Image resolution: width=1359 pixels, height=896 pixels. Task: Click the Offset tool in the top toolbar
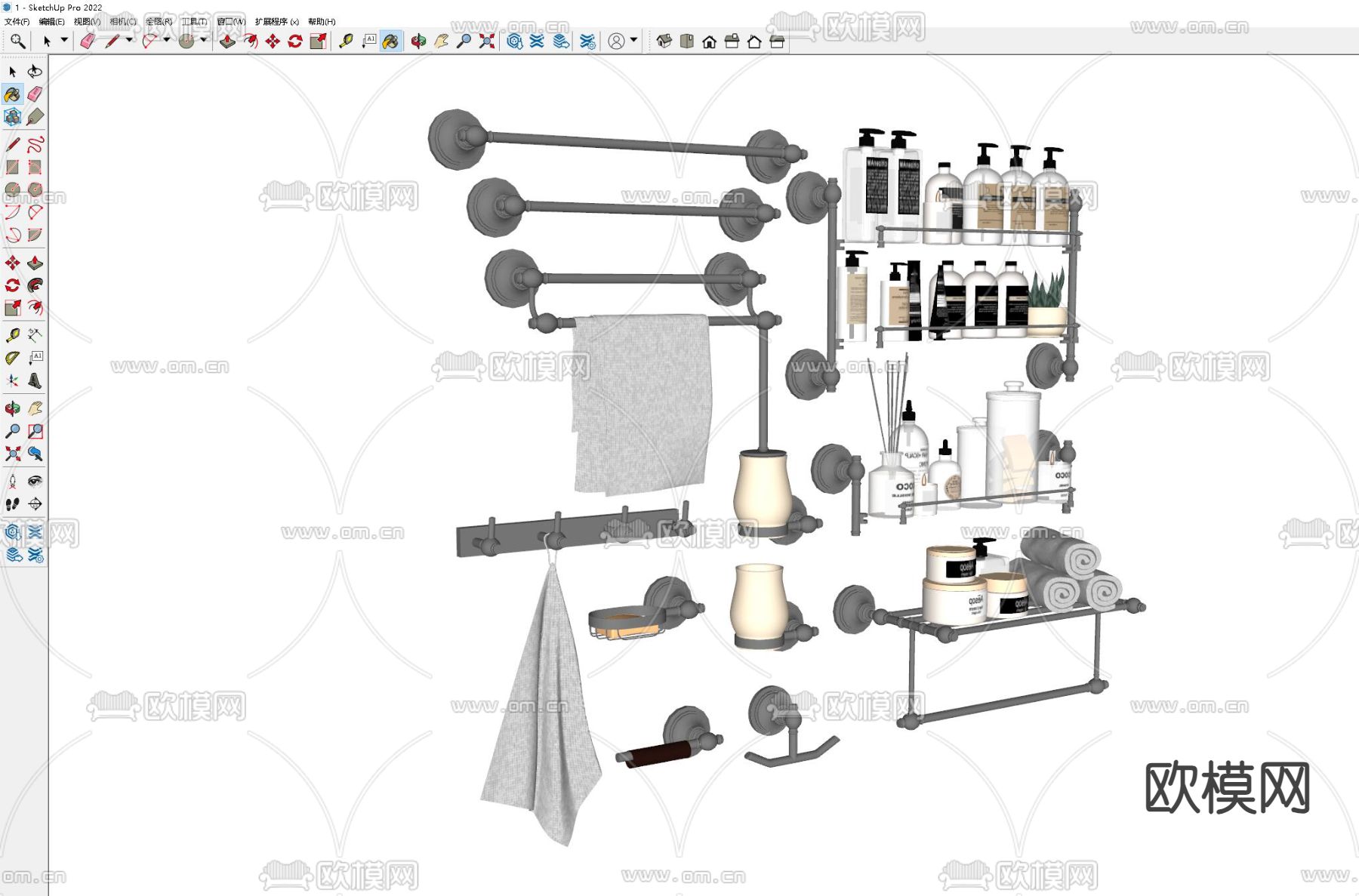[250, 41]
